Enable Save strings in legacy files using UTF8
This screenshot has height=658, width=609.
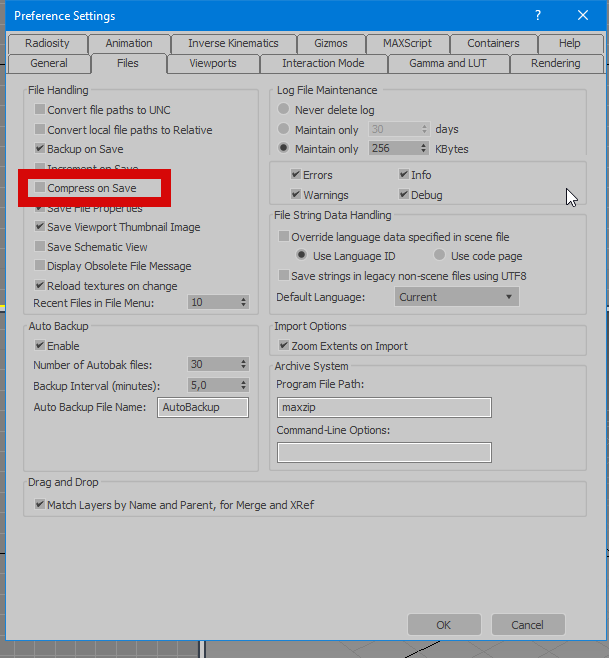284,275
